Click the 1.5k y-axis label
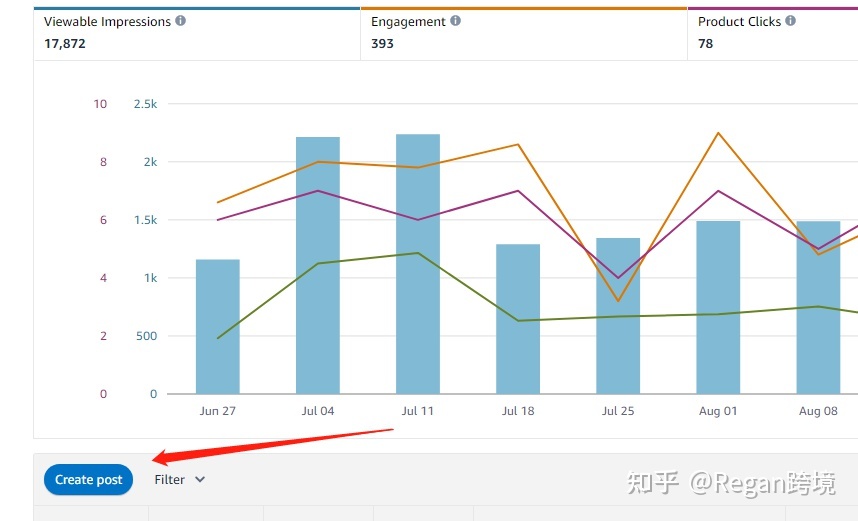Screen dimensions: 858x521 tap(146, 220)
